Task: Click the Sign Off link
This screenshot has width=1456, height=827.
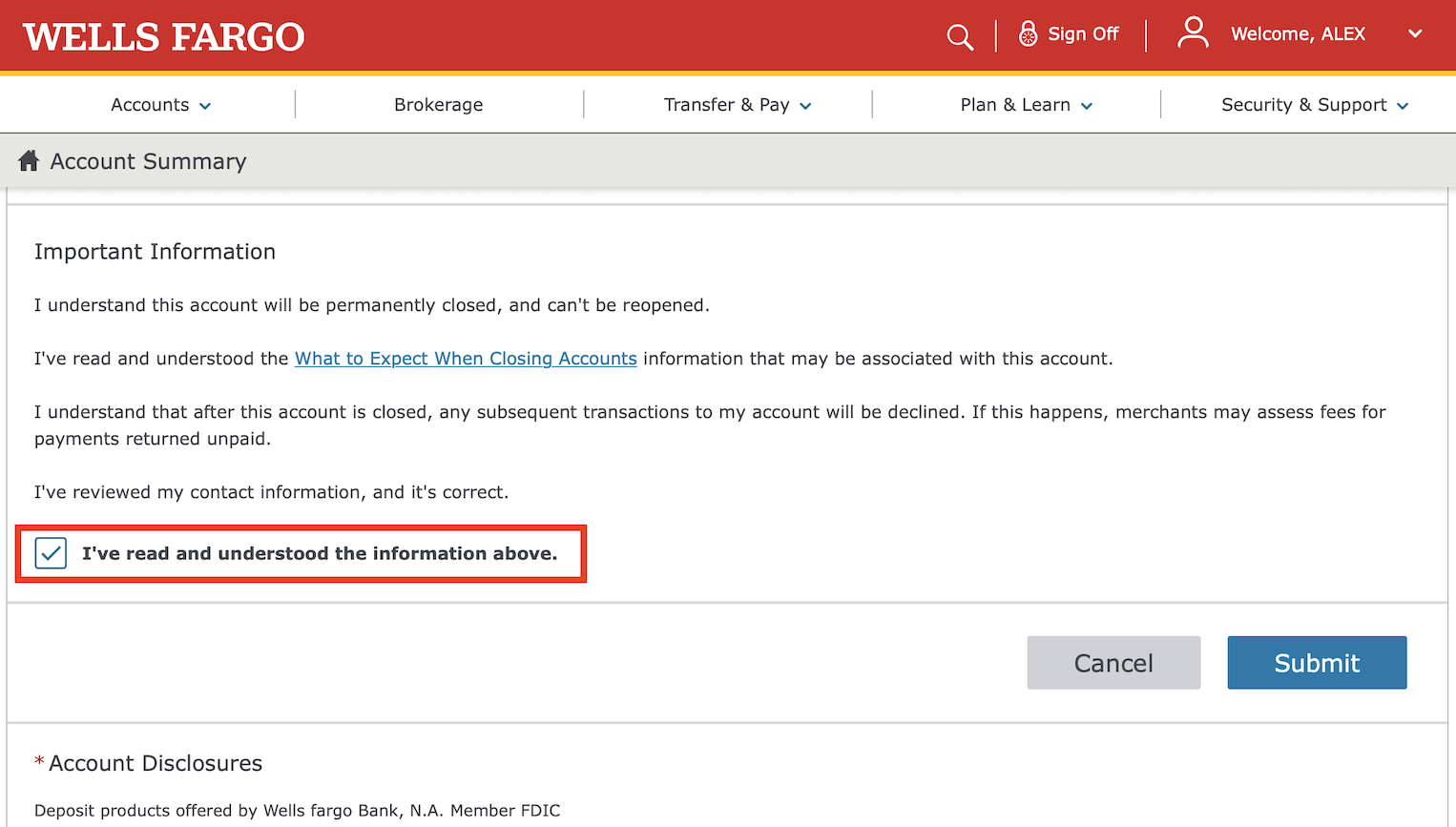Action: (x=1083, y=34)
